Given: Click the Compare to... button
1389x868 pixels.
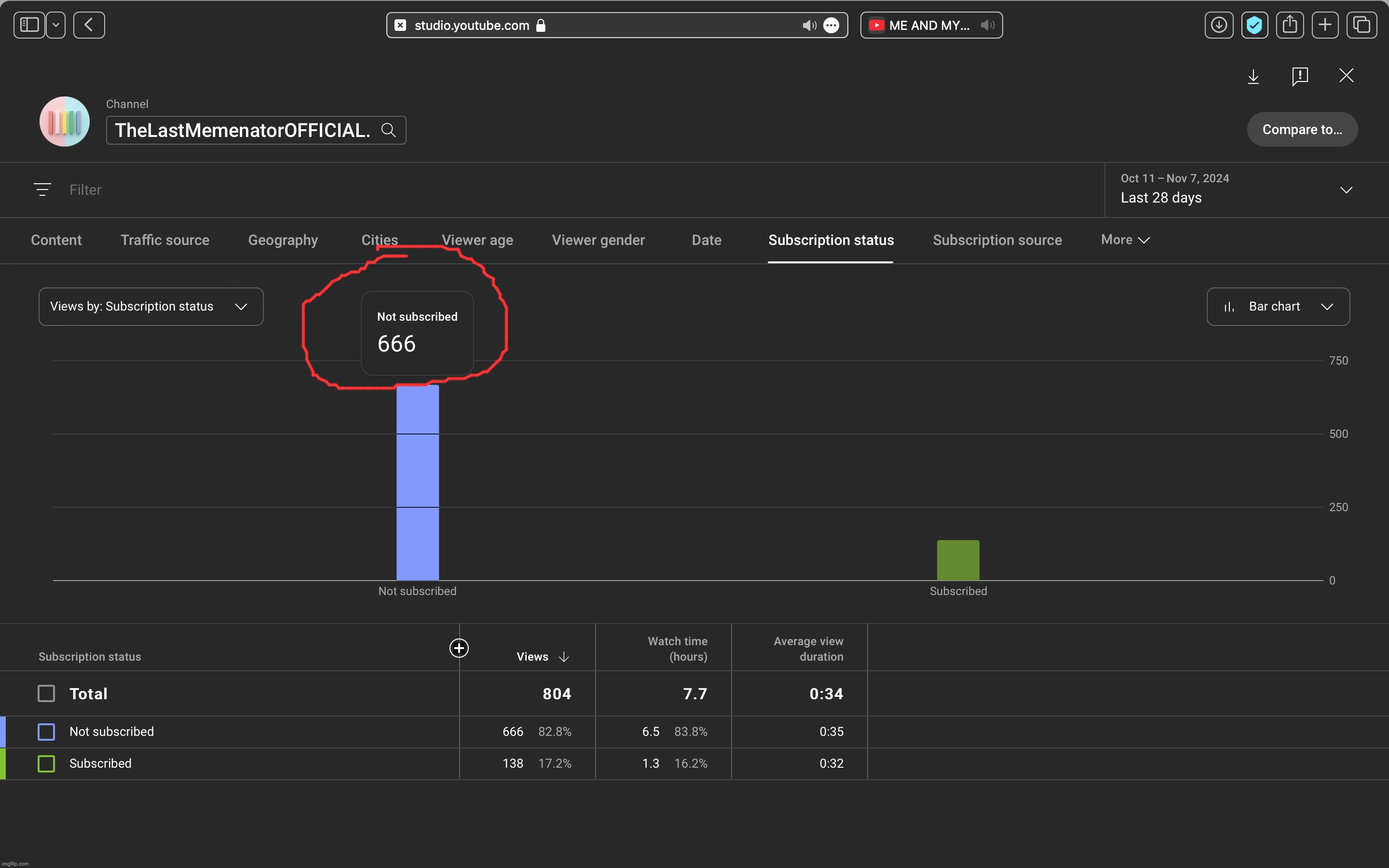Looking at the screenshot, I should coord(1302,129).
